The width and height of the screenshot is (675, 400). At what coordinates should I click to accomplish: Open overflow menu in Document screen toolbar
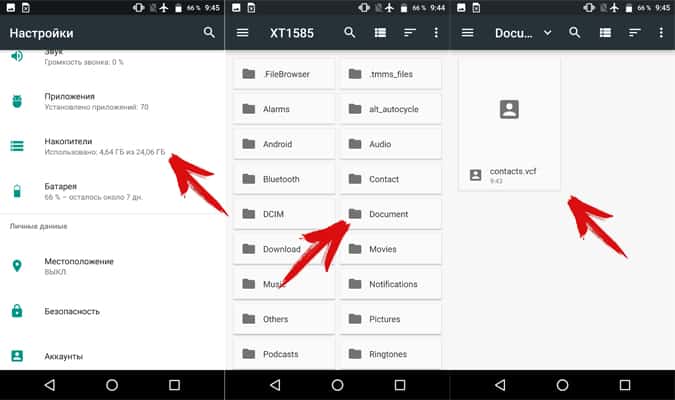click(x=661, y=33)
